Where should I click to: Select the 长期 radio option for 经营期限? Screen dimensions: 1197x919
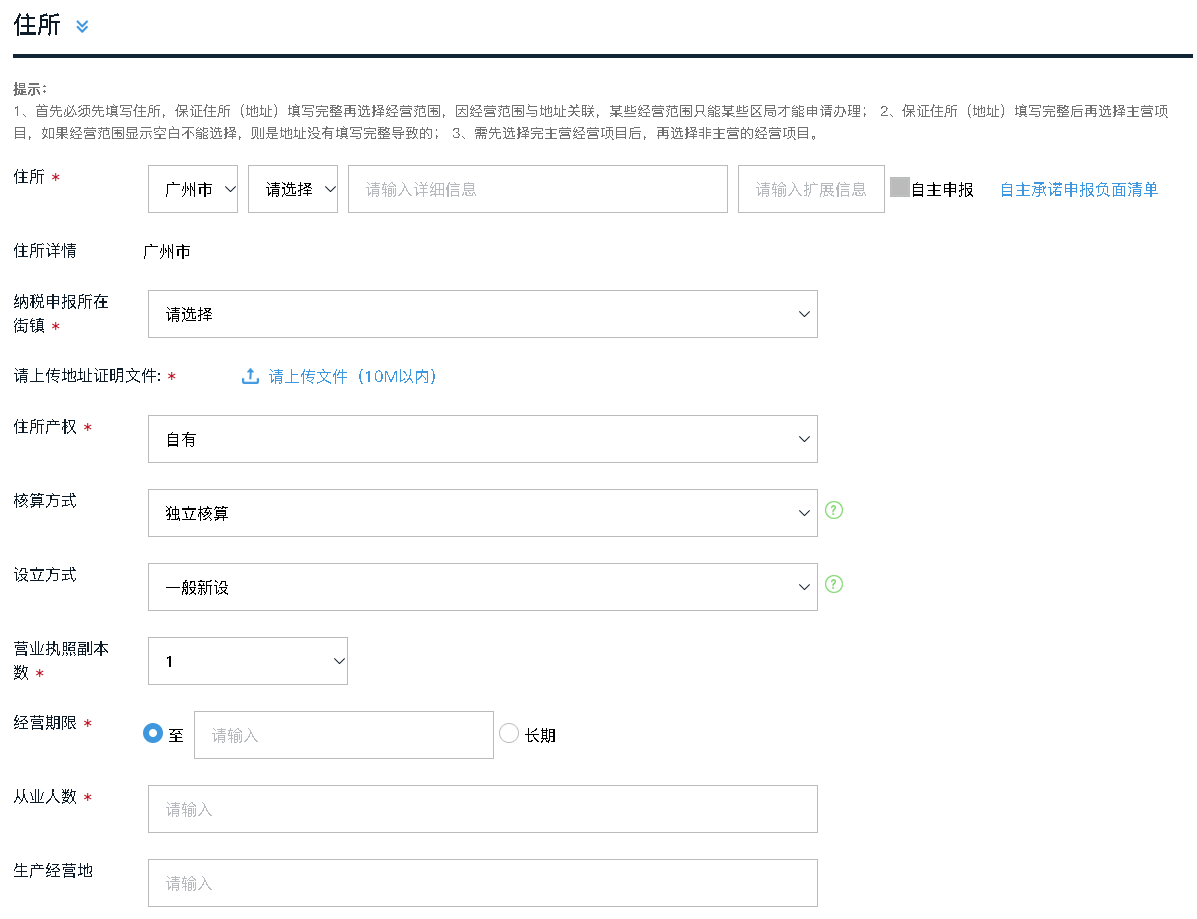[510, 734]
